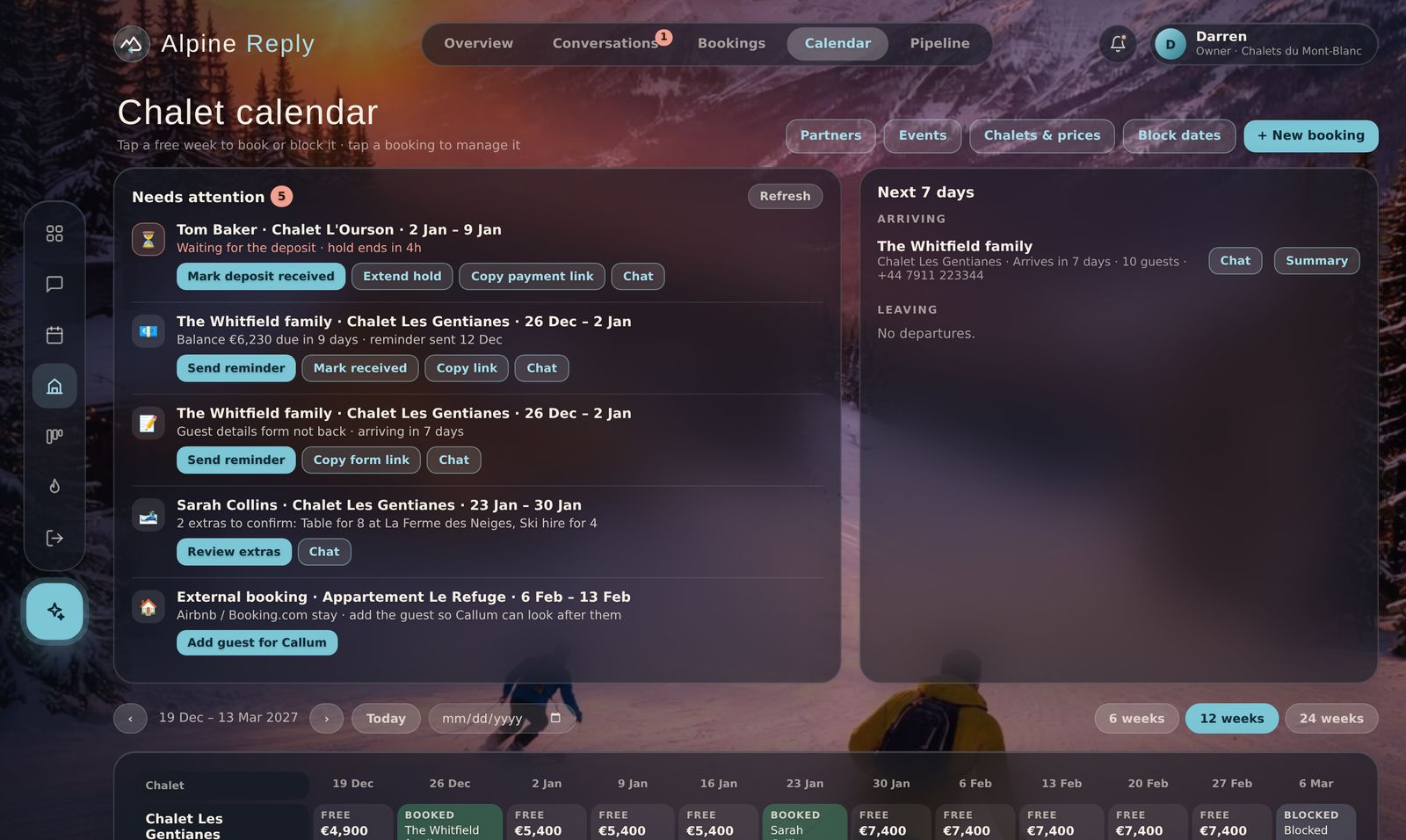The height and width of the screenshot is (840, 1406).
Task: Click the New booking button
Action: [x=1311, y=136]
